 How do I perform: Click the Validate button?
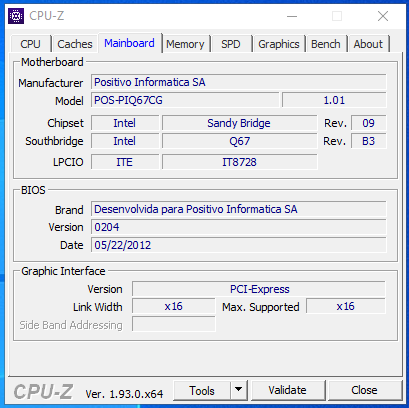[287, 390]
